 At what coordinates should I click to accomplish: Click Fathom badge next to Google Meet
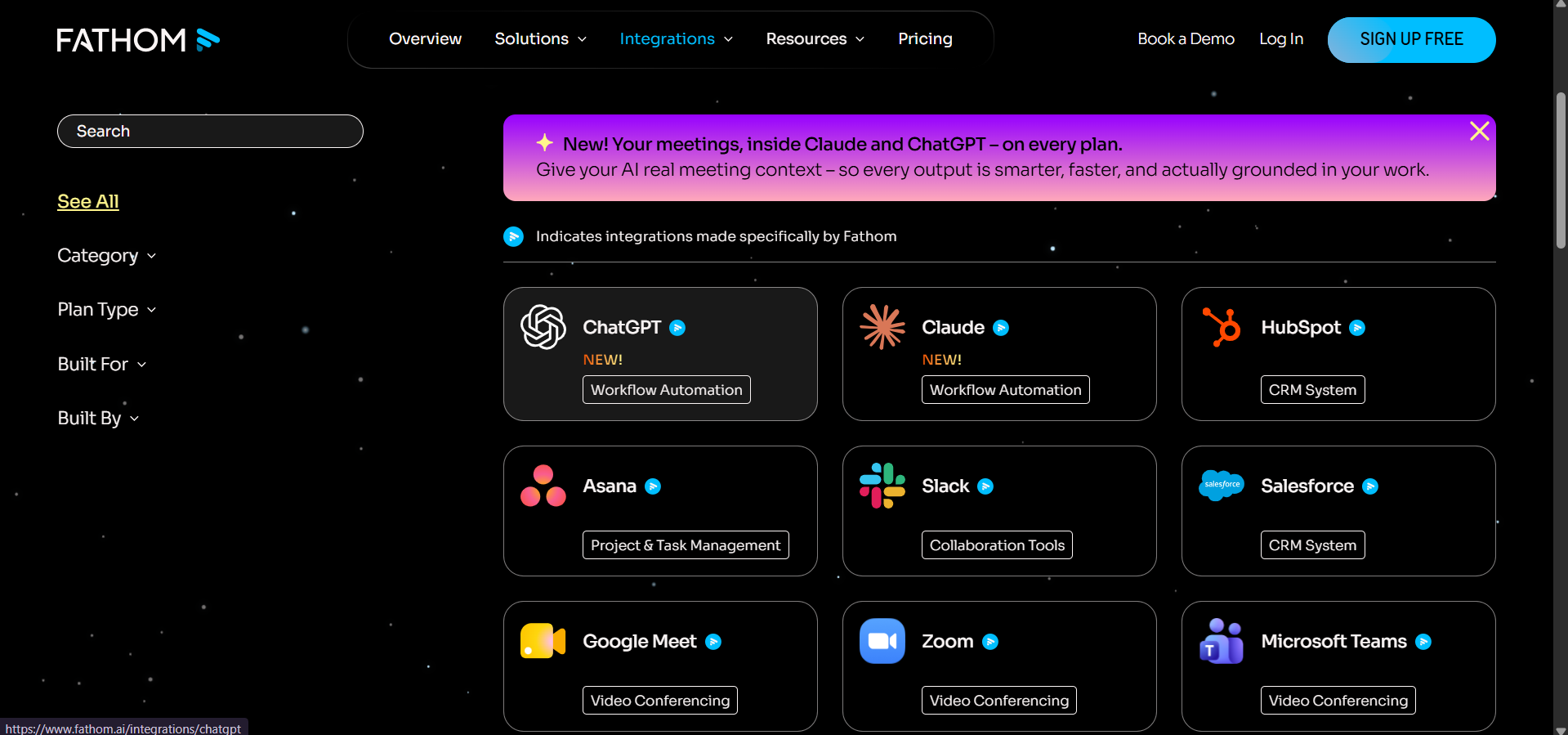pyautogui.click(x=713, y=642)
